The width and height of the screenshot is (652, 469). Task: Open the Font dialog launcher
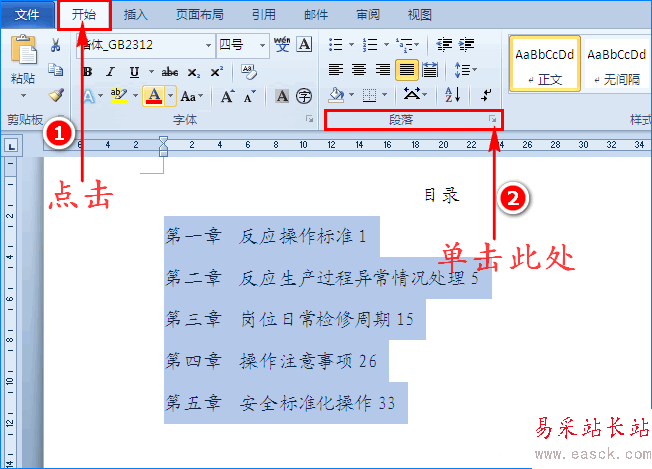pos(309,119)
